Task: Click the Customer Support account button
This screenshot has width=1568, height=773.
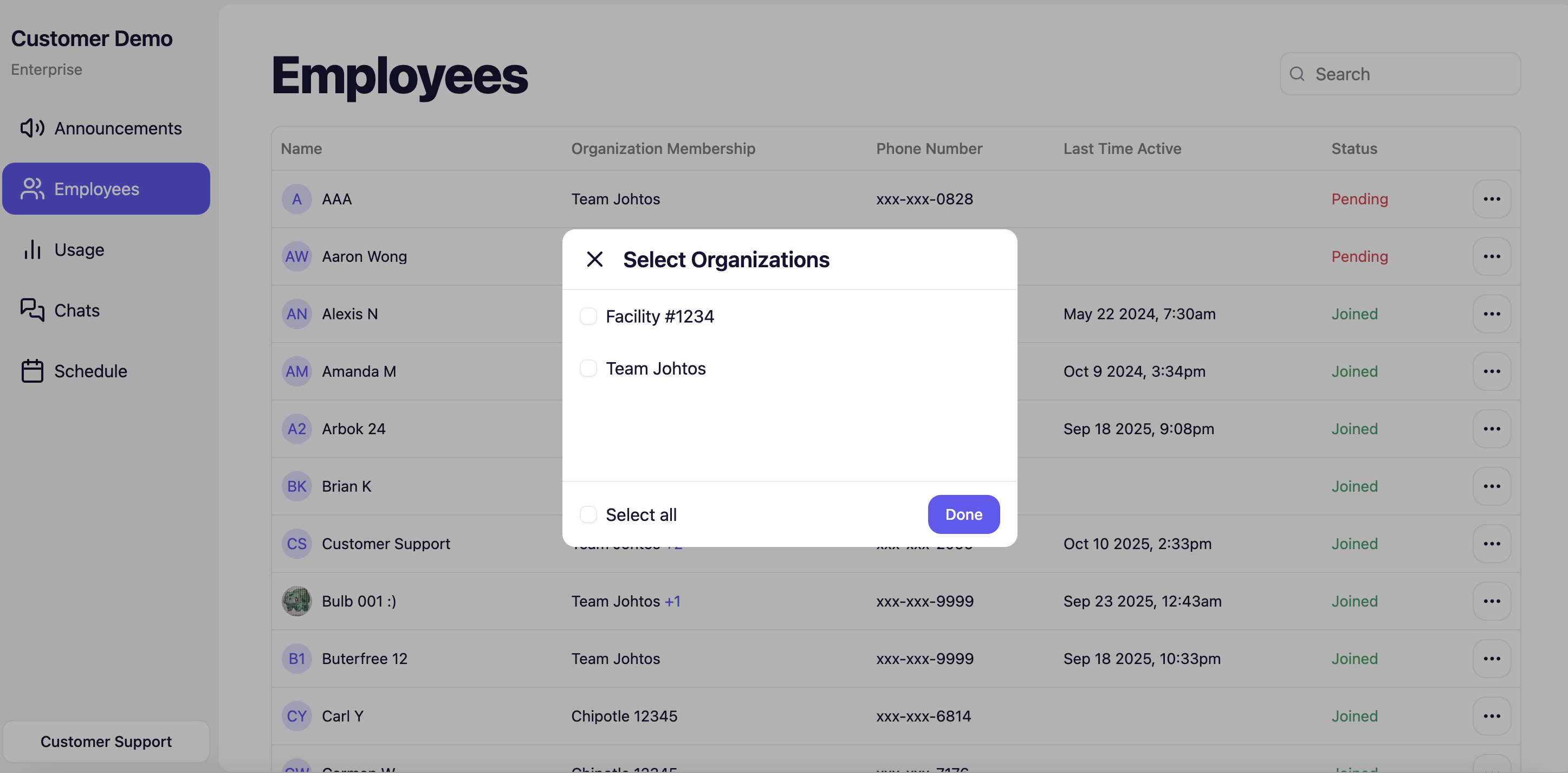Action: point(106,742)
